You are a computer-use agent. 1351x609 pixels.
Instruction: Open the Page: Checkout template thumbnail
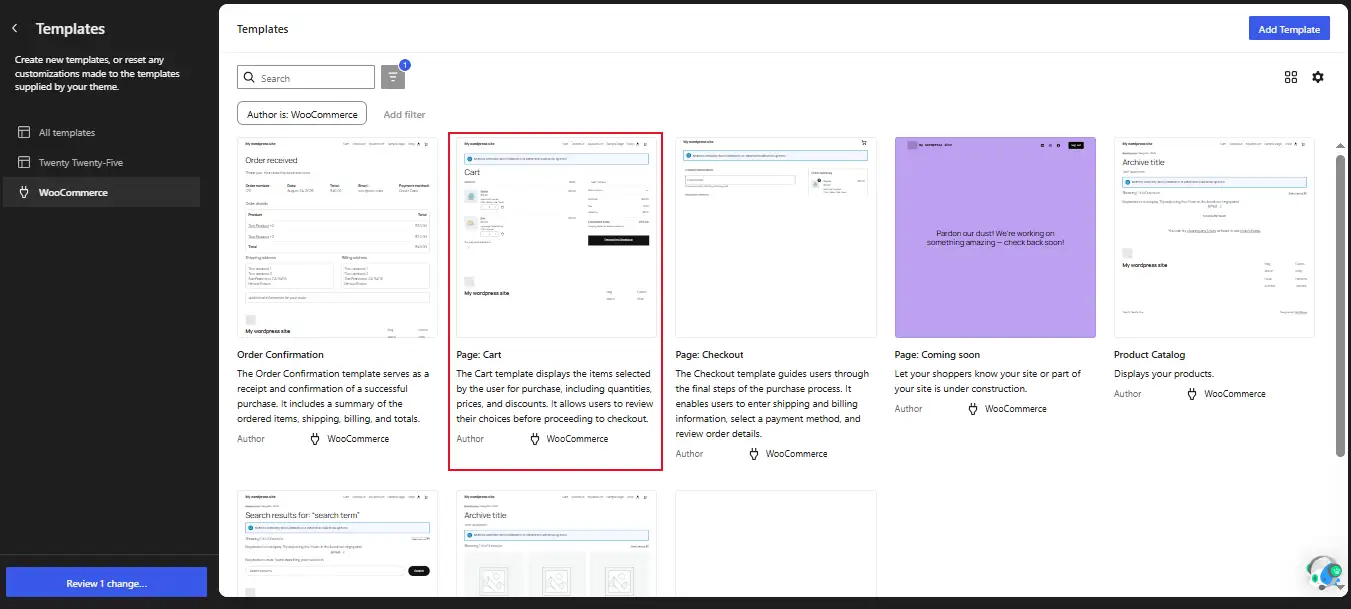pyautogui.click(x=776, y=237)
